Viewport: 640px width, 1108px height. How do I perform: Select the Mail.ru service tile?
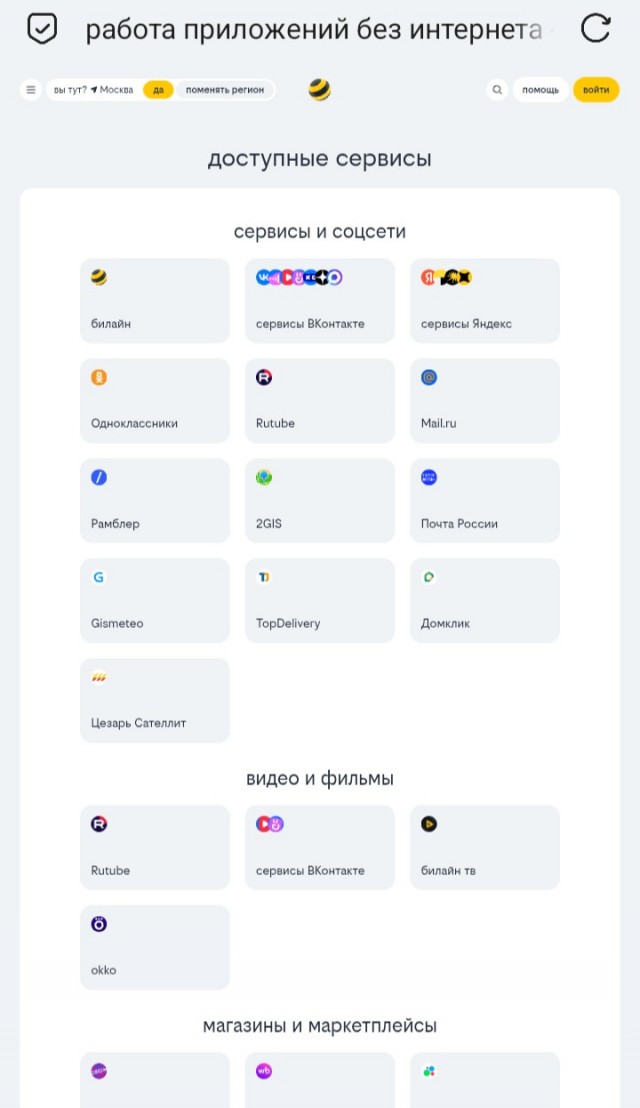[x=485, y=400]
